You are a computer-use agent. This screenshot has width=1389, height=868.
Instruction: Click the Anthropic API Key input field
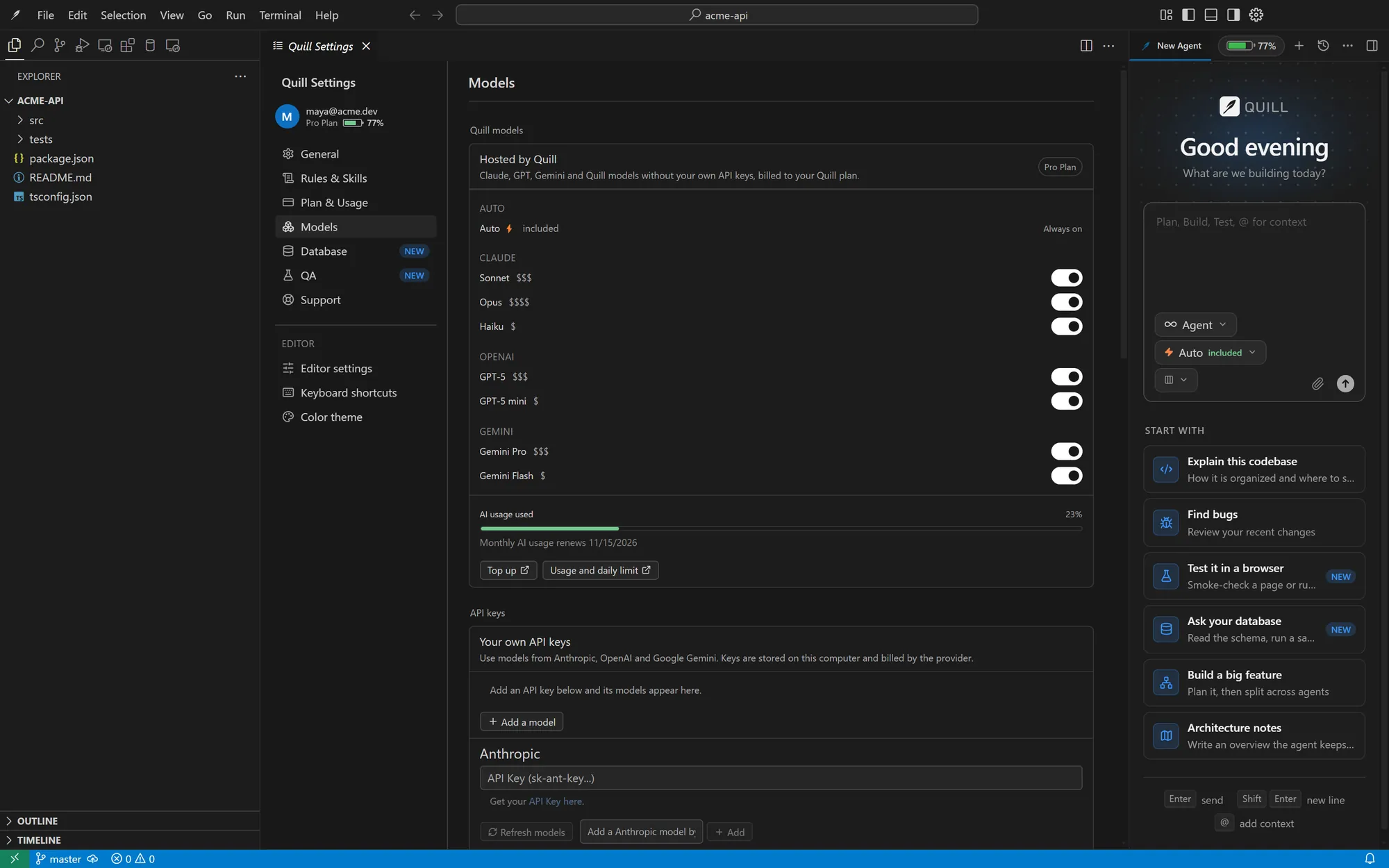[781, 778]
